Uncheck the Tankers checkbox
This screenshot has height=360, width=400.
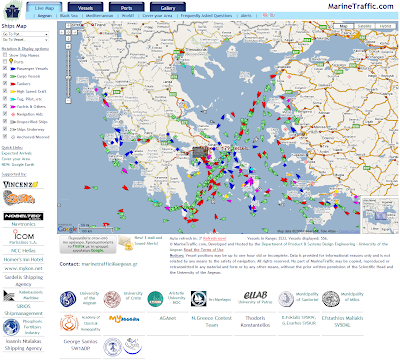point(5,83)
